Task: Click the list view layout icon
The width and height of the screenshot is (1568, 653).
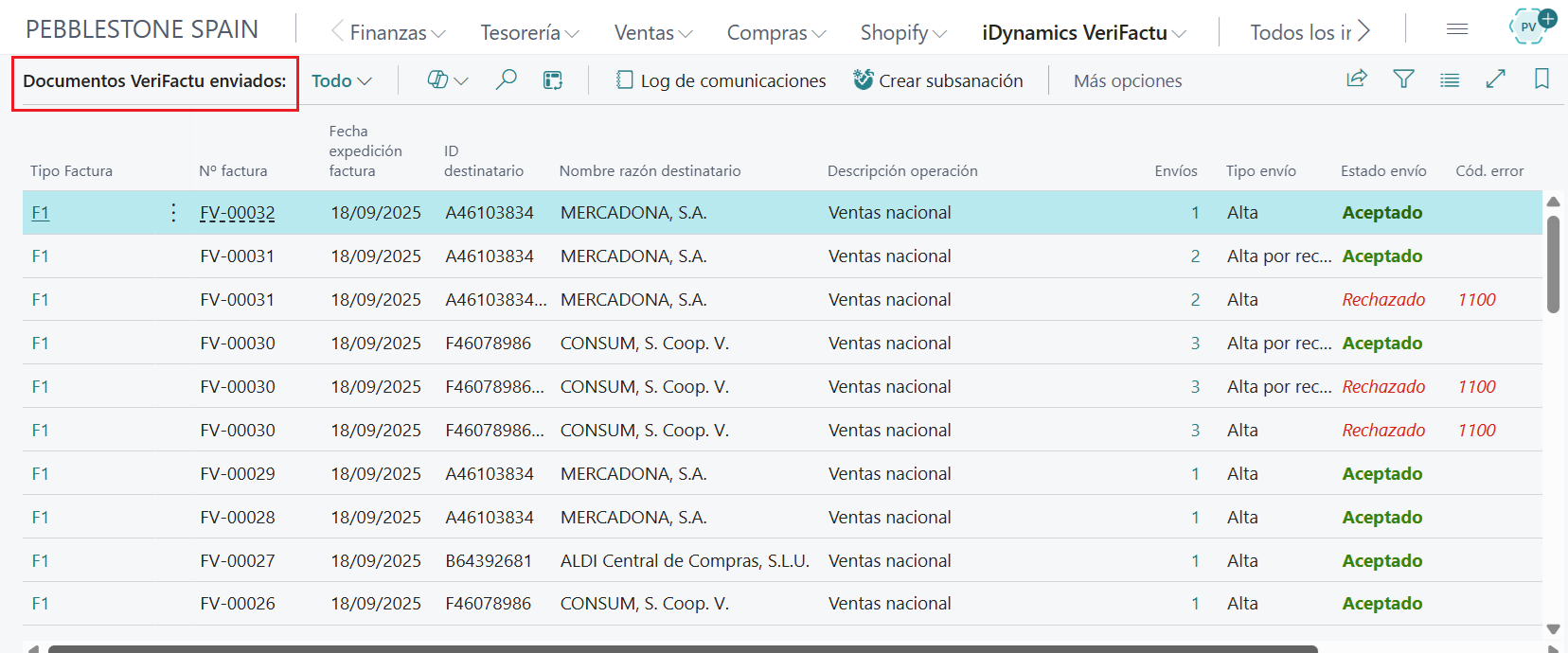Action: [x=1450, y=80]
